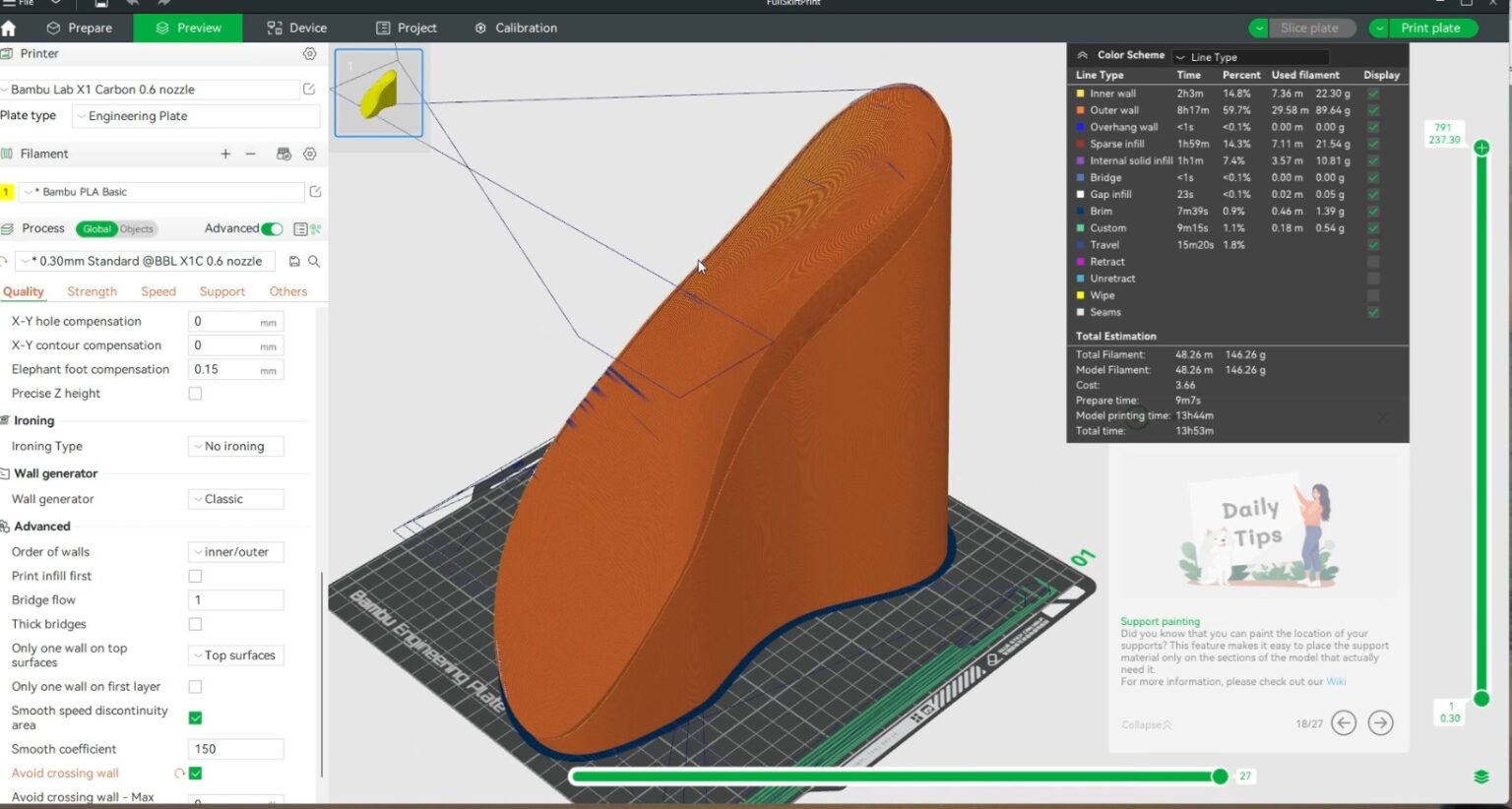Switch to the Prepare tab
Screen dimensions: 1512x809
coord(80,29)
